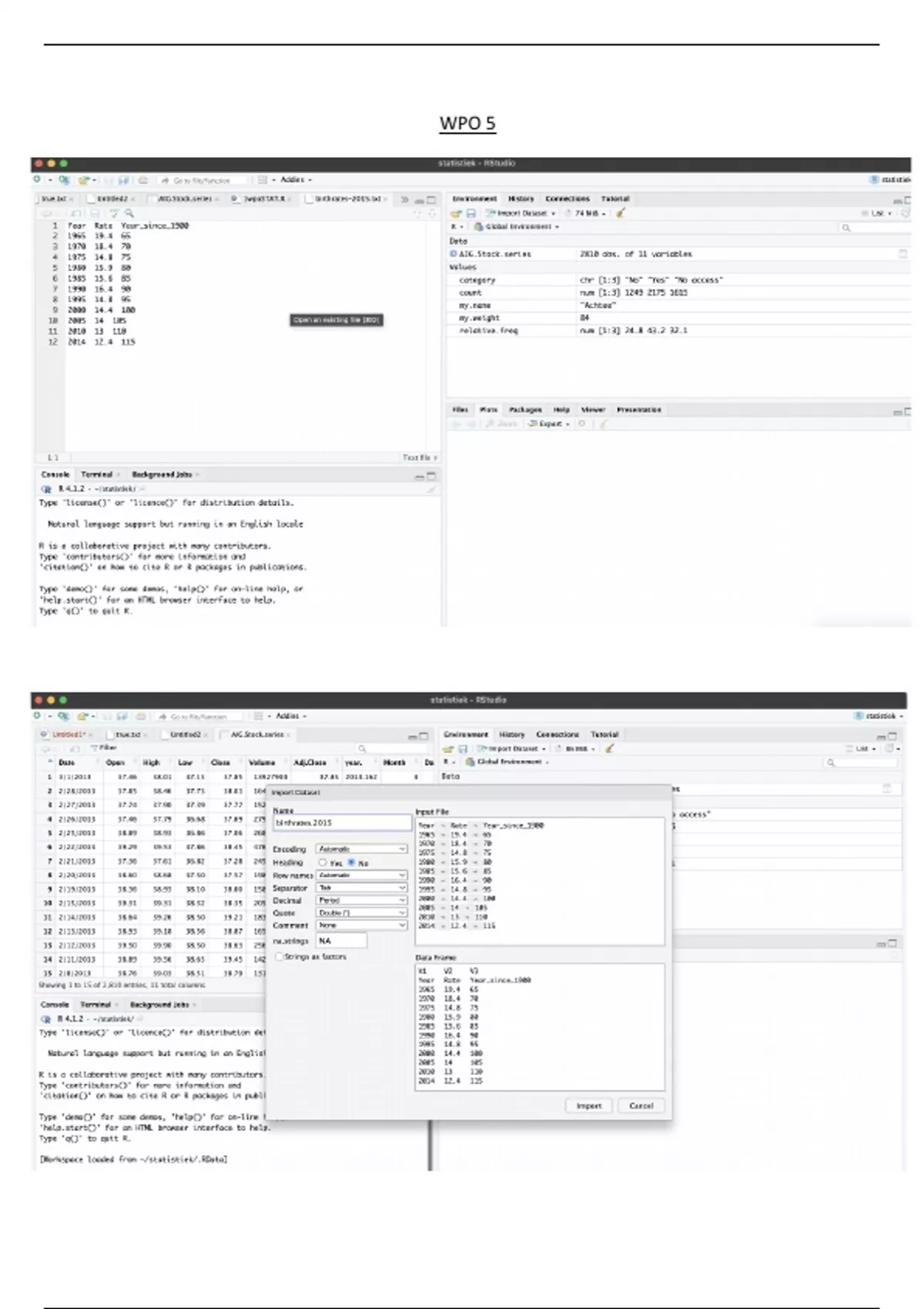Switch to the birthrates-2015.txt editor tab
The height and width of the screenshot is (1309, 924).
pos(348,199)
